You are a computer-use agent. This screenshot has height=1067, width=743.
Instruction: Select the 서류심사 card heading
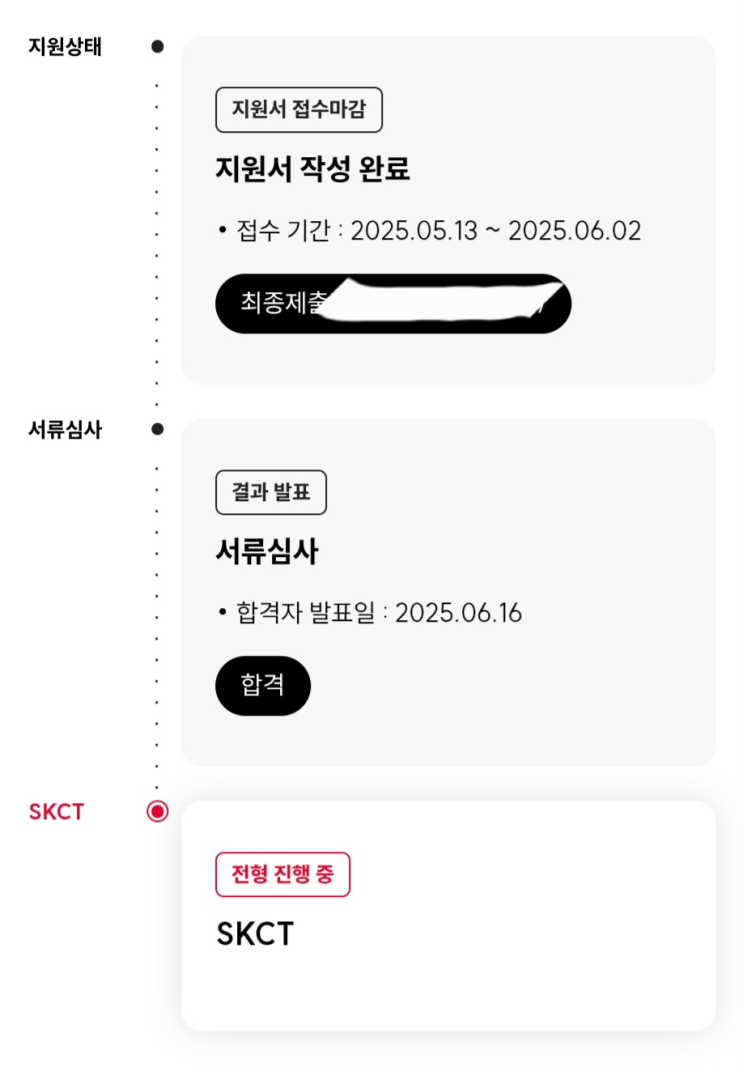pos(267,551)
